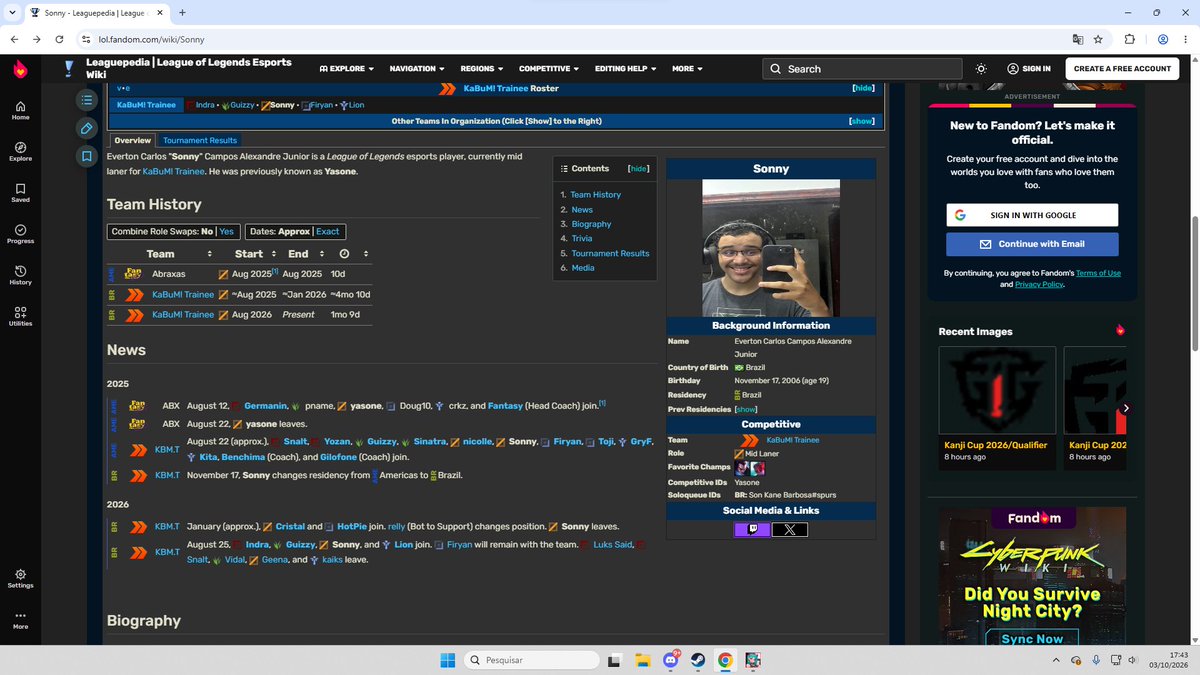Focus the wiki Search field
This screenshot has height=675, width=1200.
pyautogui.click(x=862, y=69)
